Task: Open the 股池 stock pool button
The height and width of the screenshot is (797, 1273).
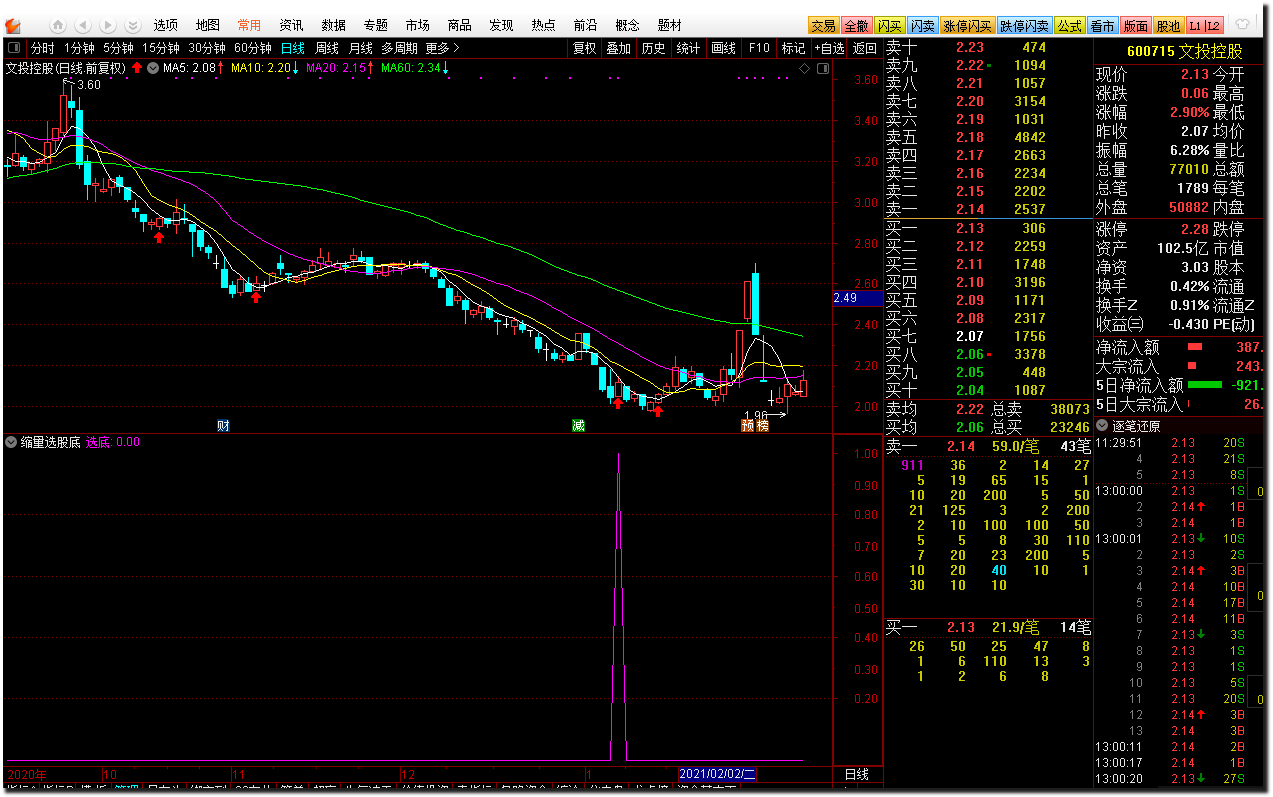Action: click(x=1167, y=26)
